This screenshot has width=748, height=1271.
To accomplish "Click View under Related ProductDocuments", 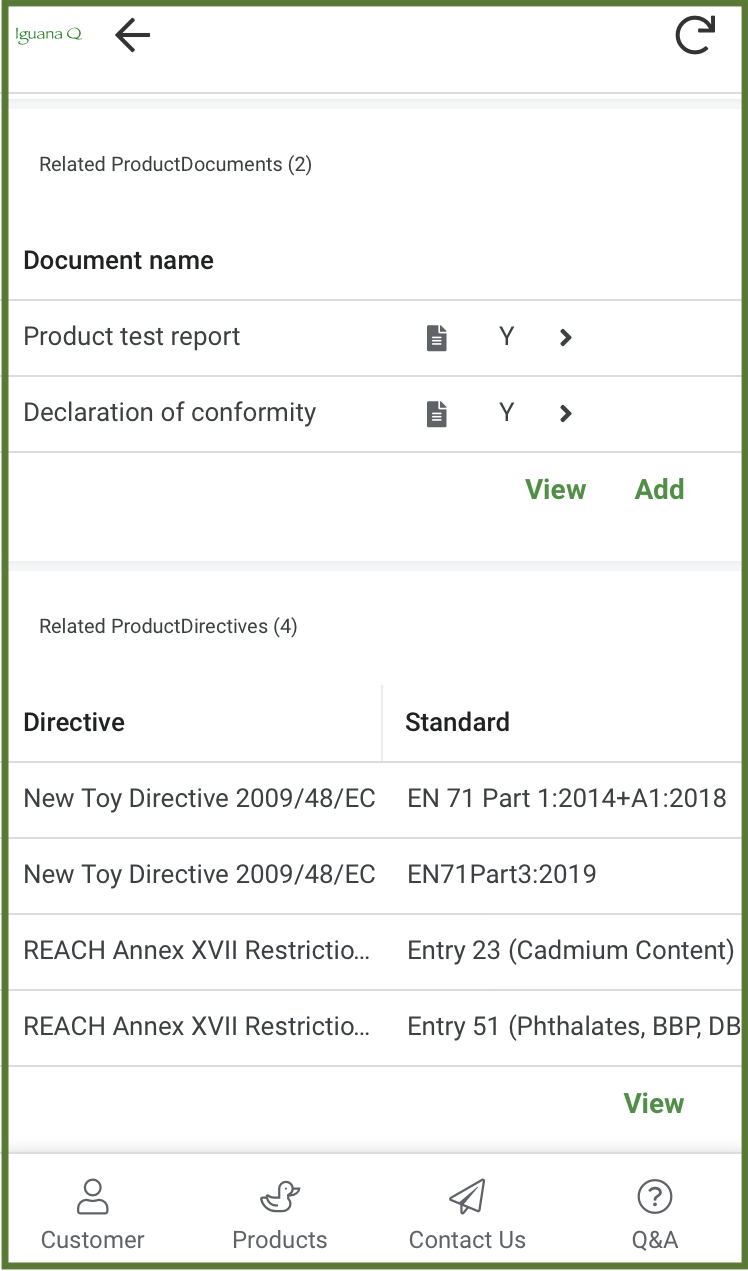I will point(556,489).
